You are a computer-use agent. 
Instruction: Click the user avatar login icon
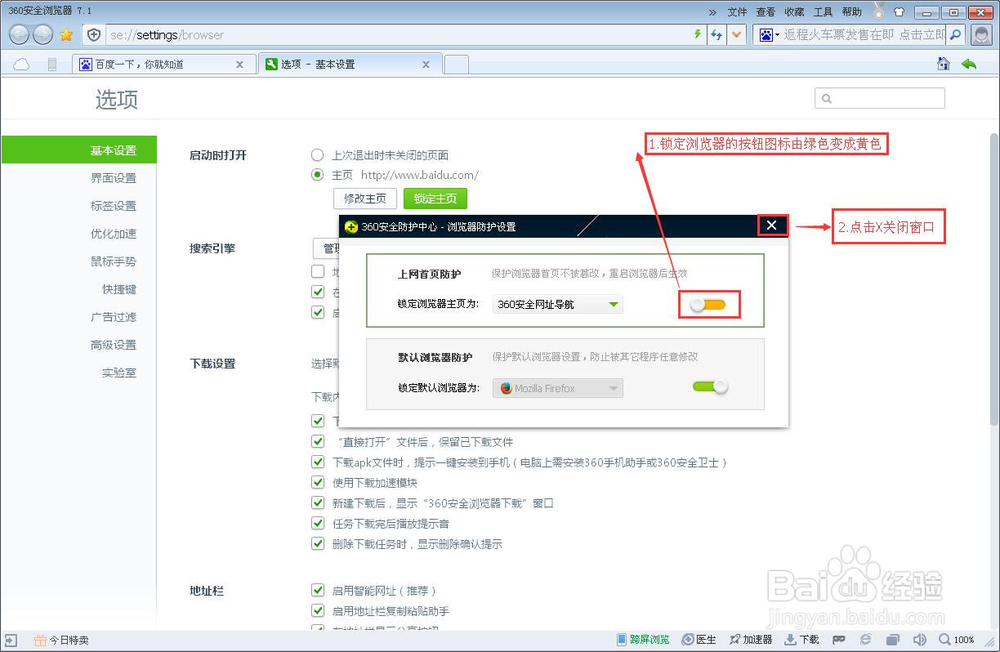[982, 35]
